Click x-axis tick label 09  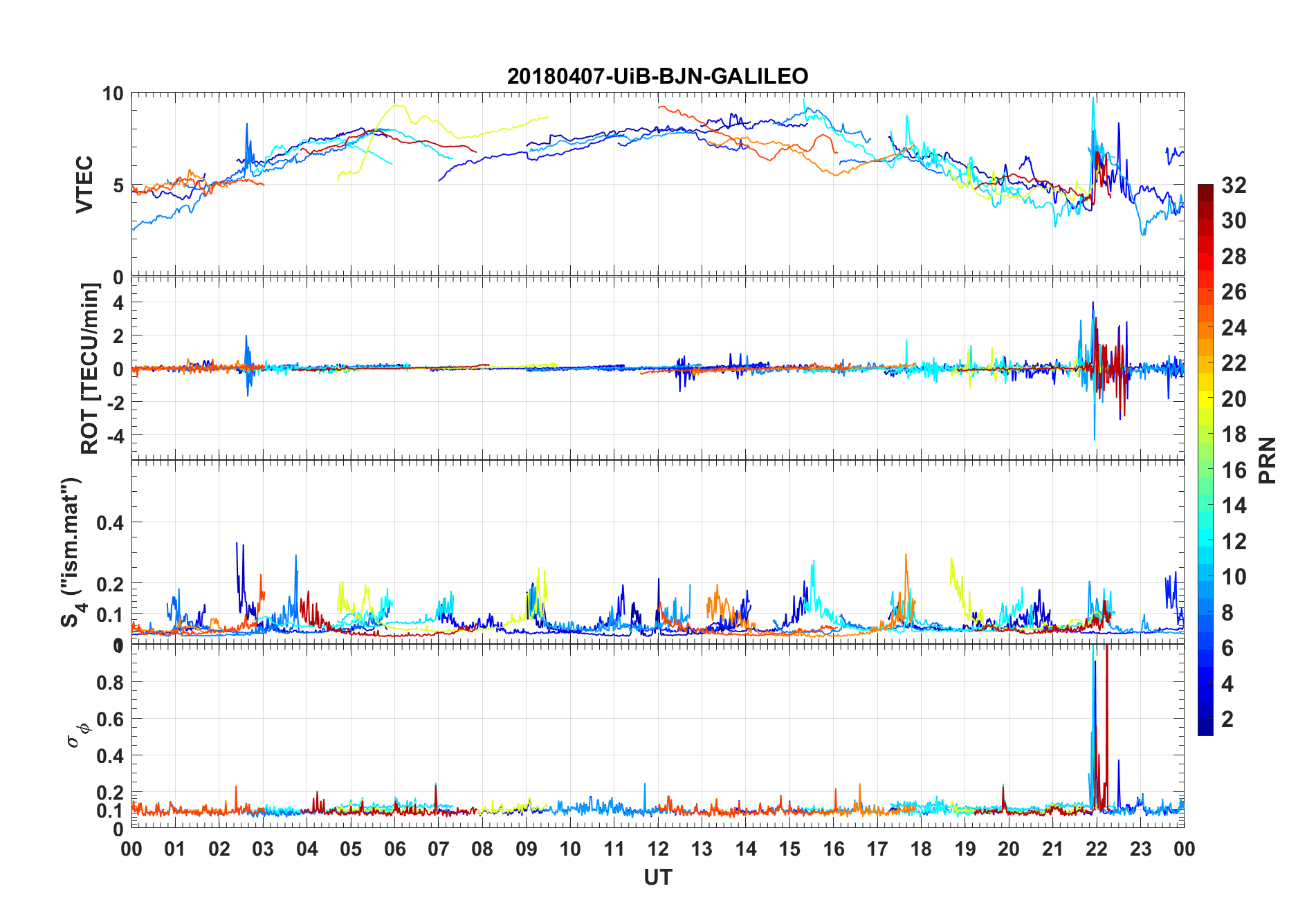527,849
